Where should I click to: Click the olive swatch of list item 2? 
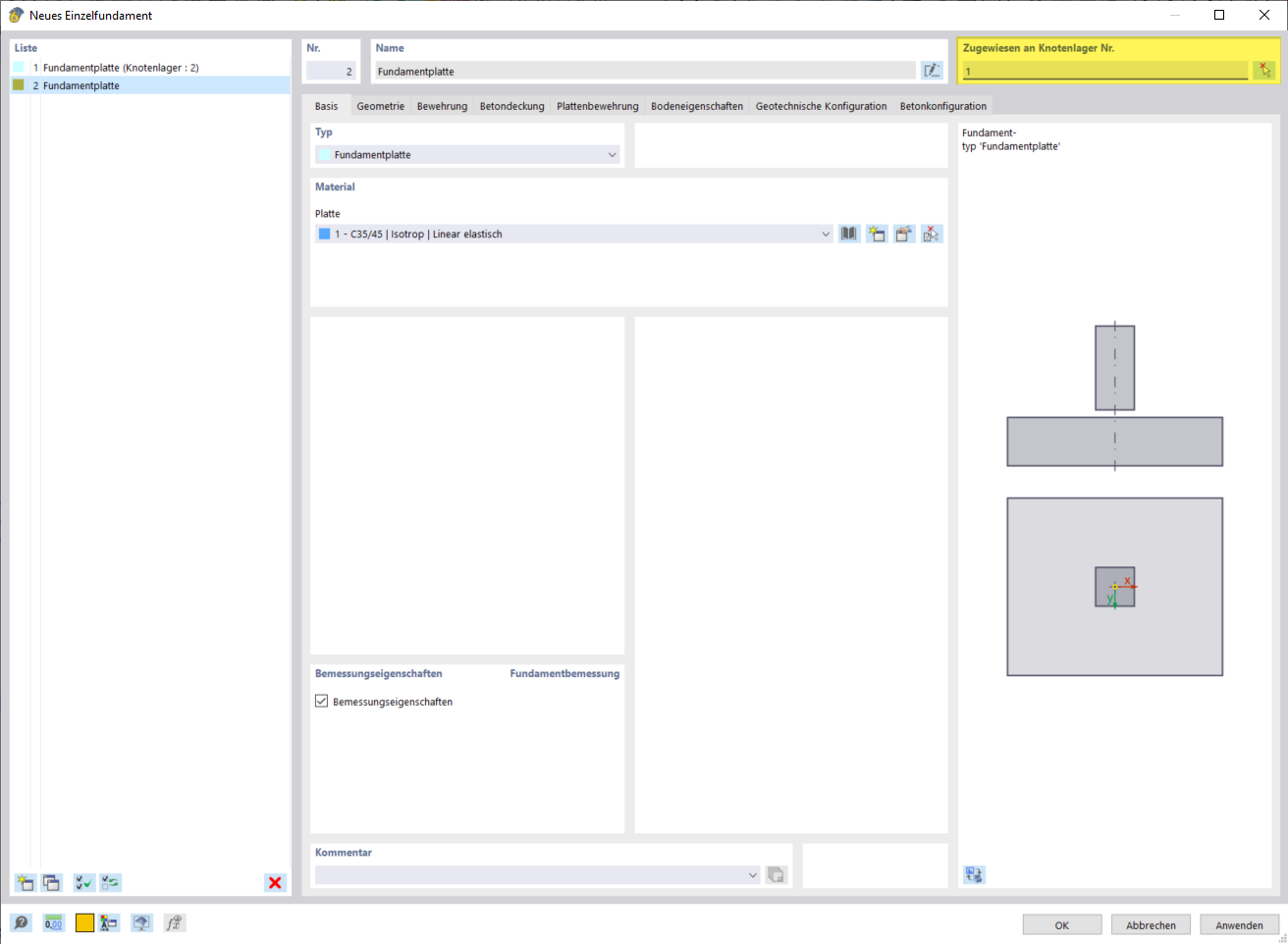[x=19, y=85]
